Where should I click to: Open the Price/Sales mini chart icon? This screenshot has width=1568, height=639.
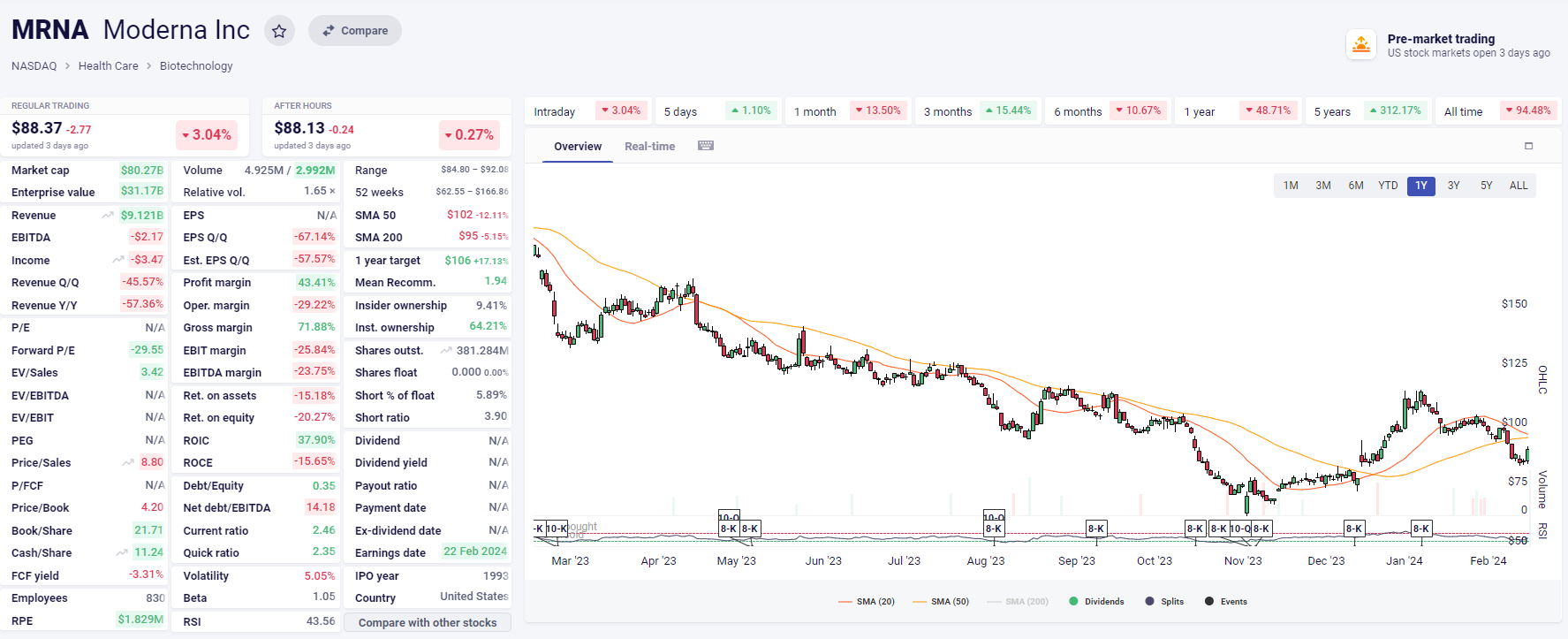pyautogui.click(x=129, y=462)
